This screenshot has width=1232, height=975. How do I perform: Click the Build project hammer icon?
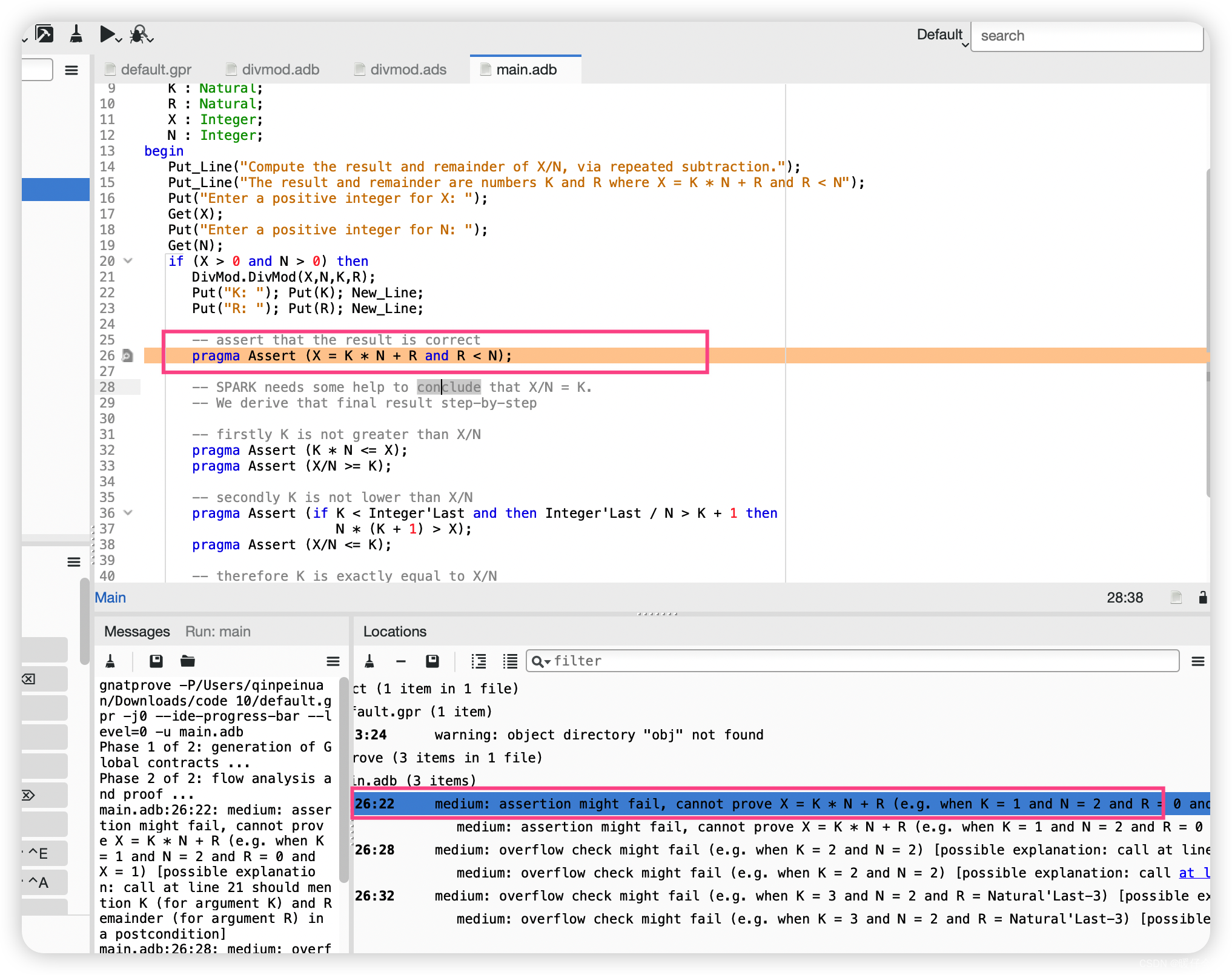point(44,35)
